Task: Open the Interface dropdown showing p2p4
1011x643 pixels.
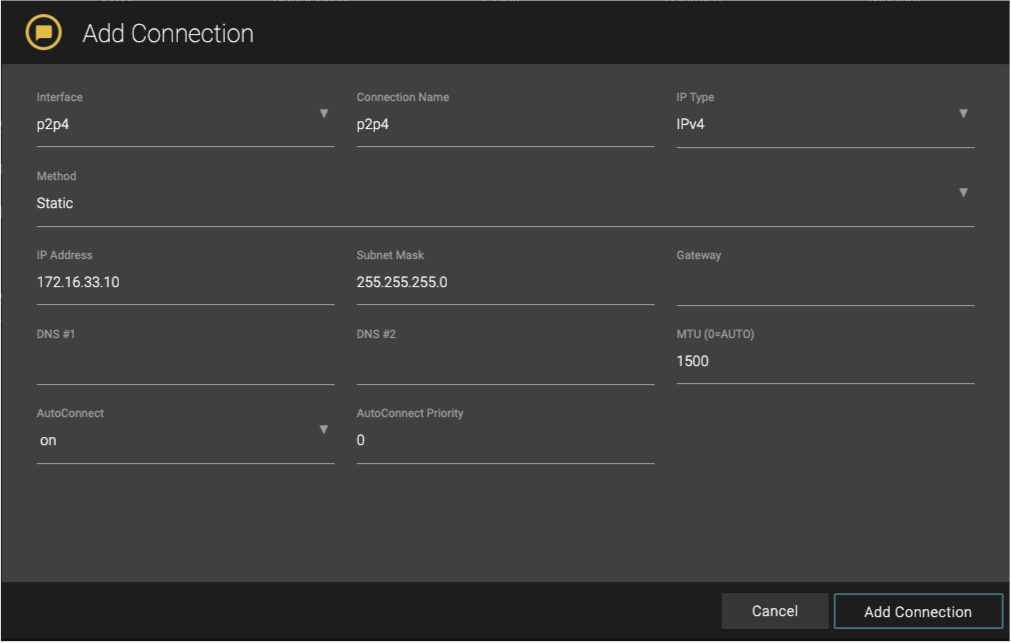Action: [185, 124]
